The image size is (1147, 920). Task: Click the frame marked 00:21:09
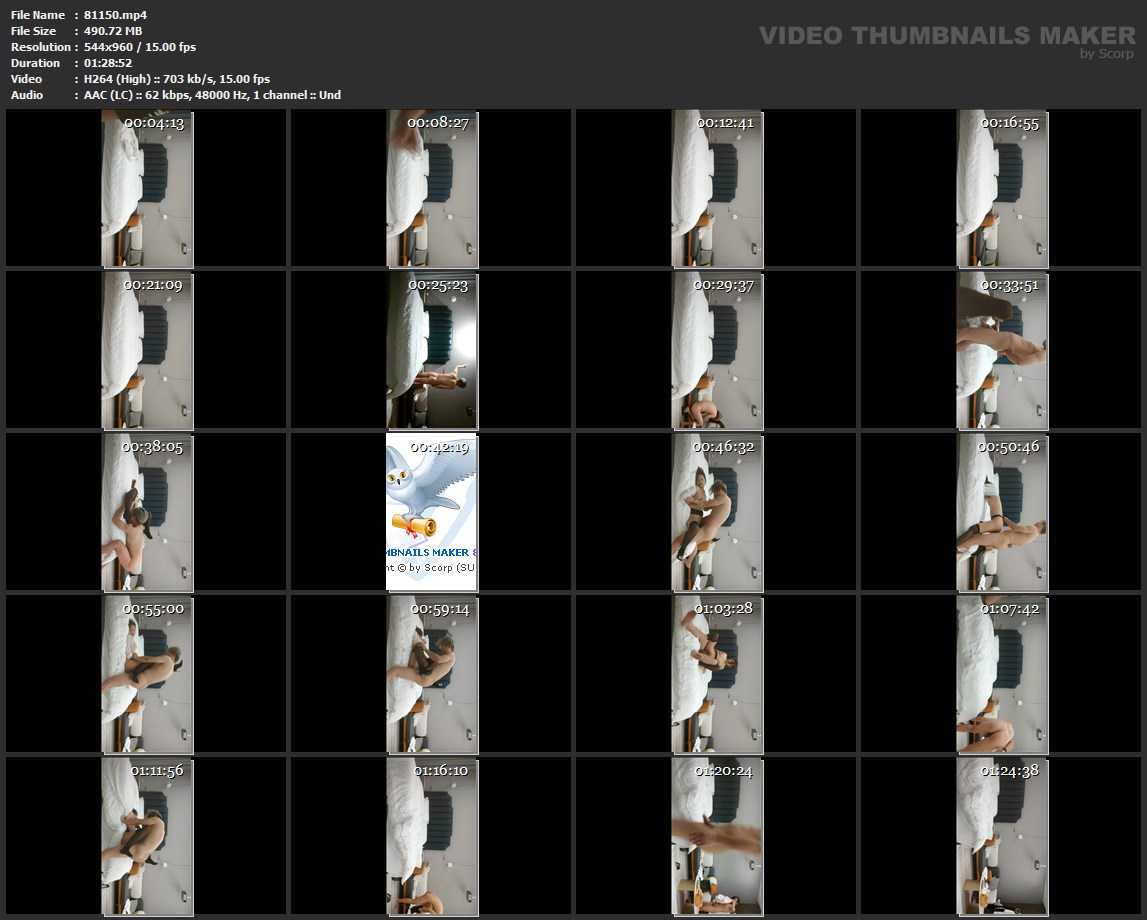pos(147,351)
